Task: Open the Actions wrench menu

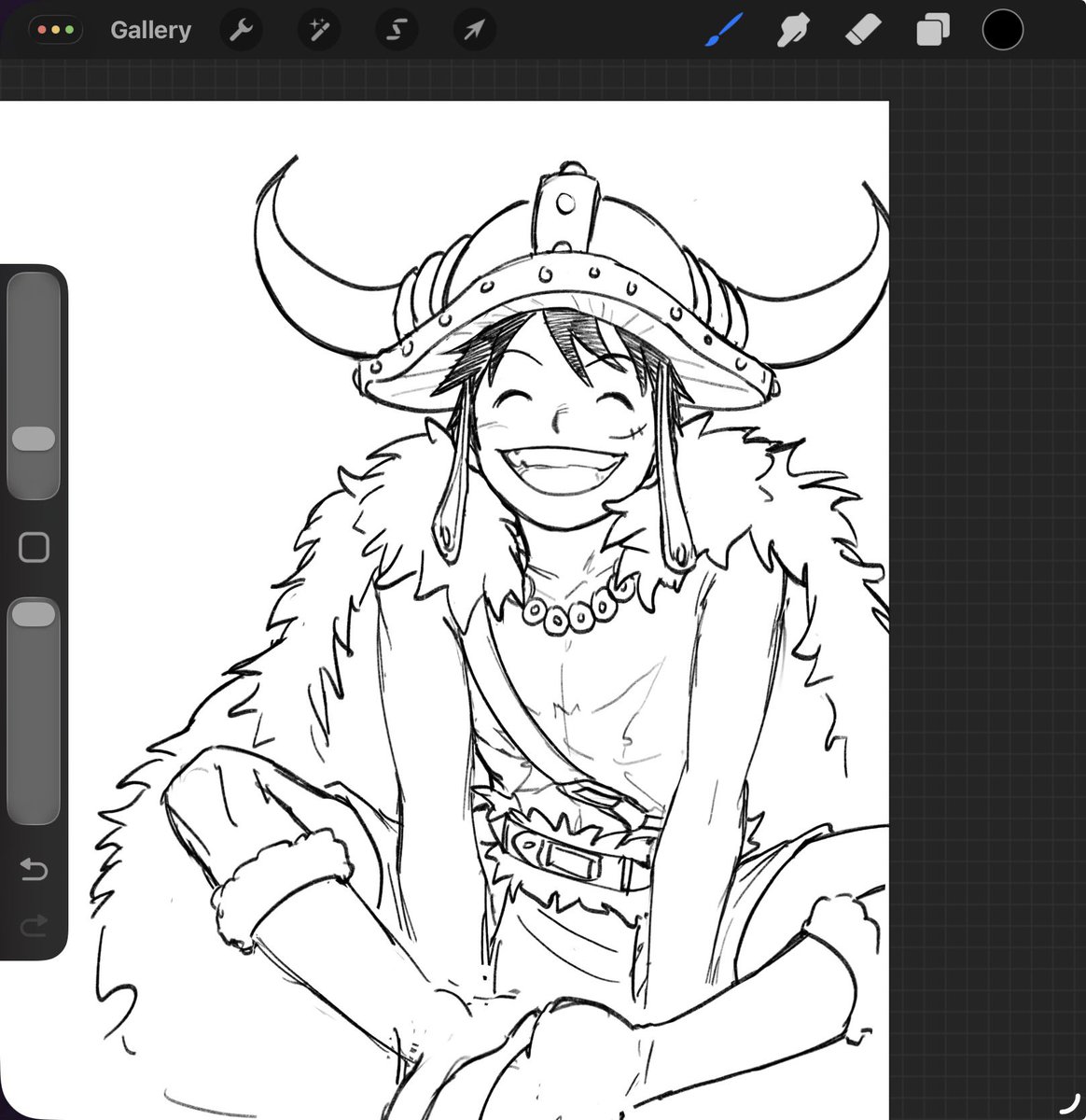Action: [242, 31]
